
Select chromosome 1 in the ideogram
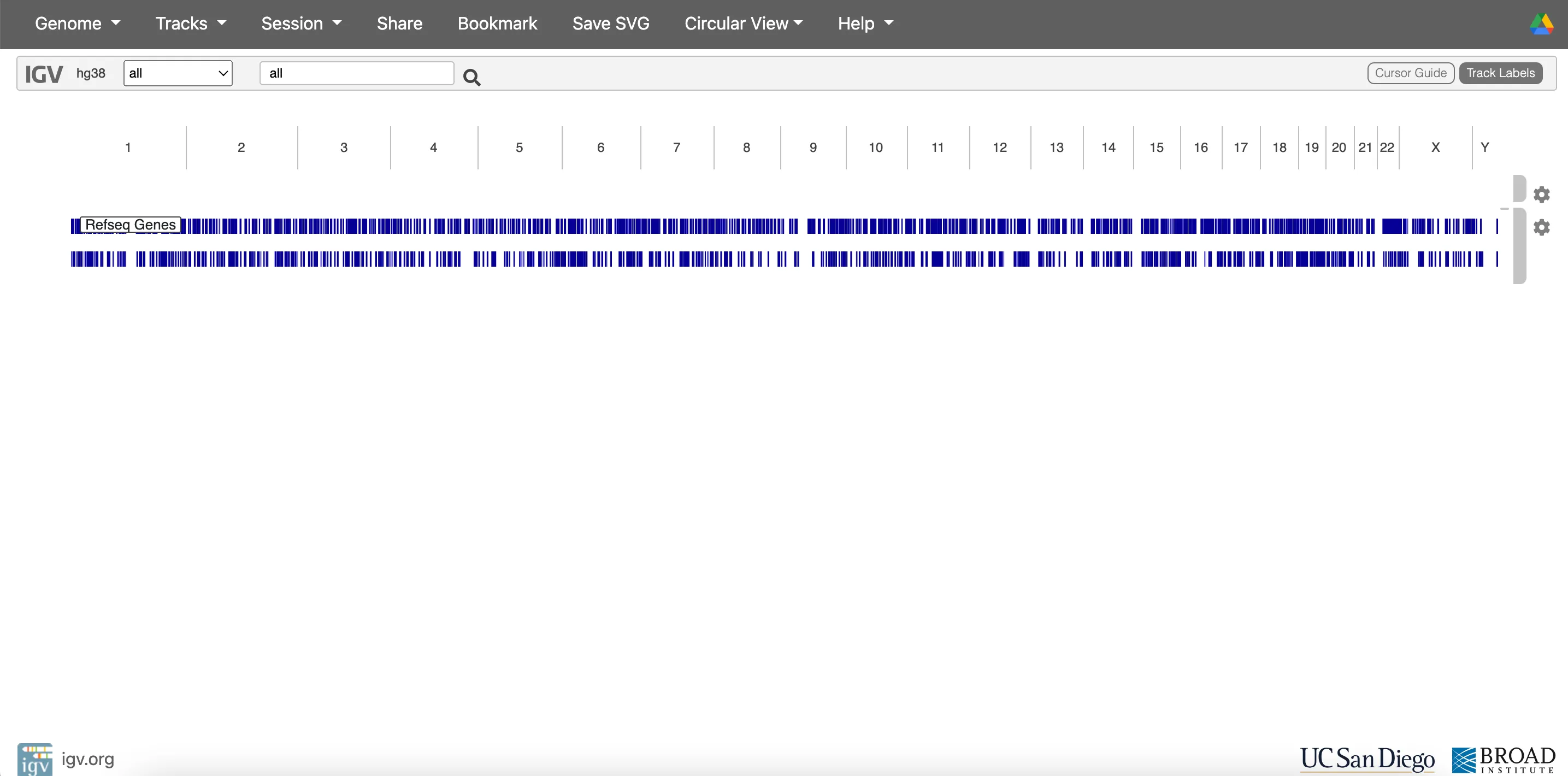click(x=127, y=147)
